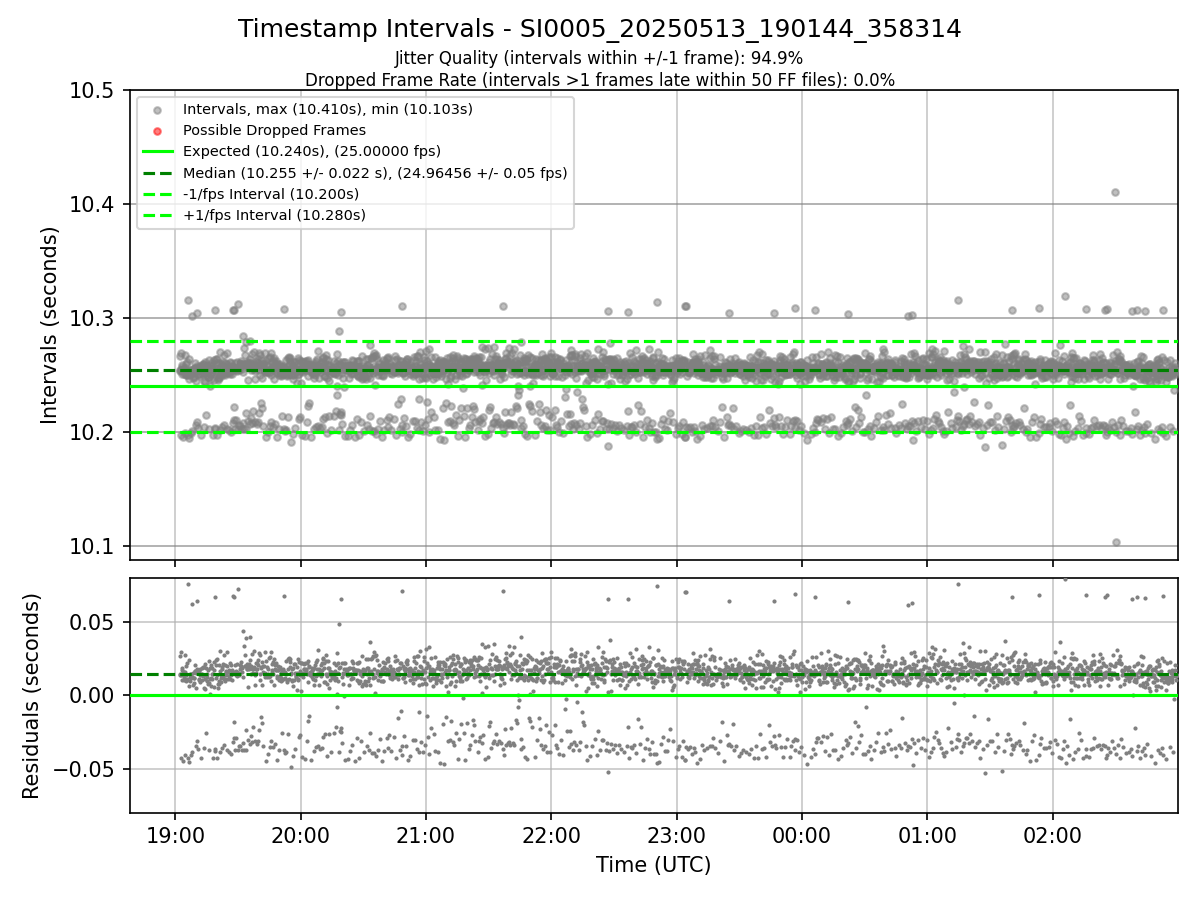Image resolution: width=1200 pixels, height=900 pixels.
Task: Click the '20:00' time tick label
Action: pos(301,836)
